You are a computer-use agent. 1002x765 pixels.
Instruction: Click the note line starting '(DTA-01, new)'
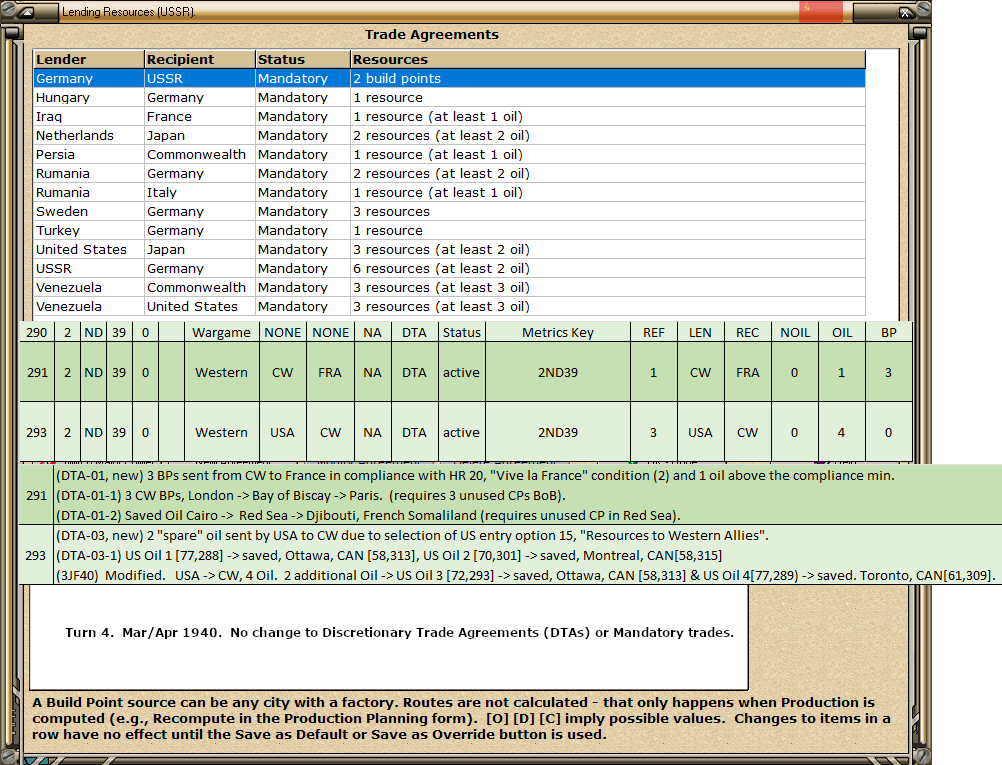(x=475, y=475)
